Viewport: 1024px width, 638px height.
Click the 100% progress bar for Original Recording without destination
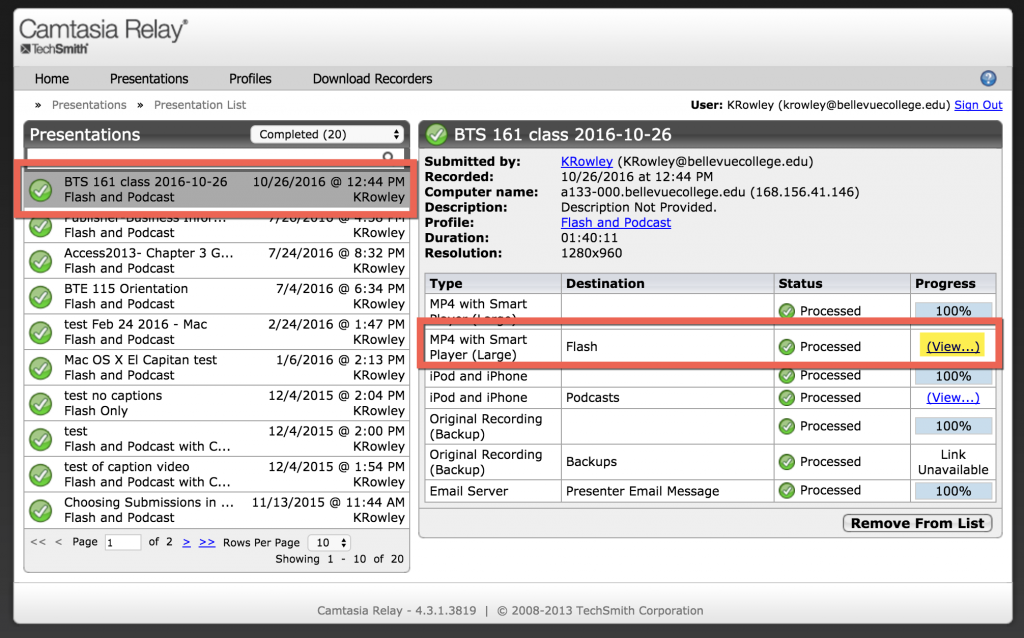coord(953,426)
